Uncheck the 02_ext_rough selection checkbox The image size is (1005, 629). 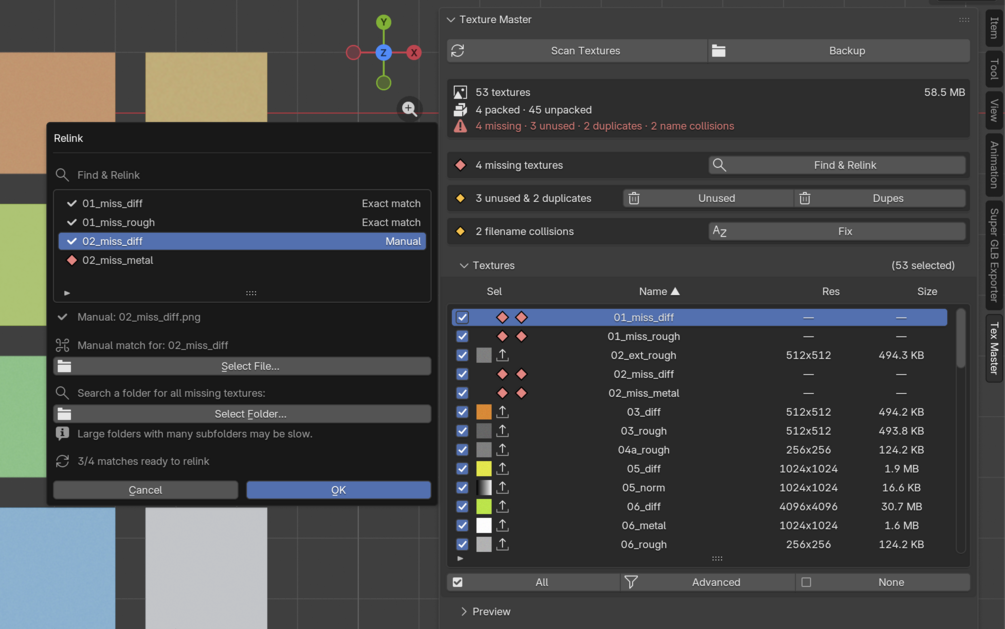[462, 355]
